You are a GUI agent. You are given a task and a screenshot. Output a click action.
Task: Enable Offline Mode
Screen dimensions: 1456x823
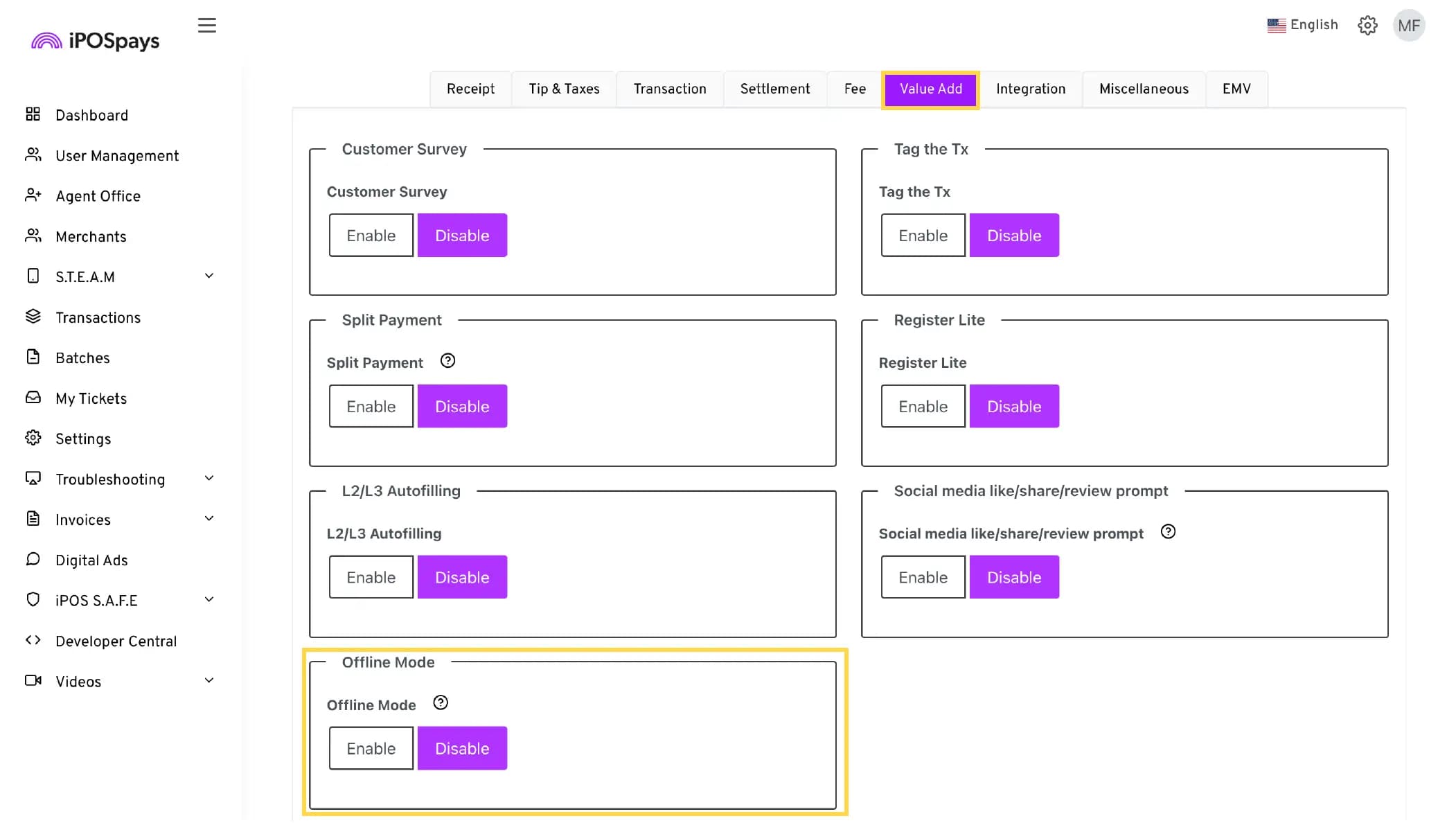371,748
